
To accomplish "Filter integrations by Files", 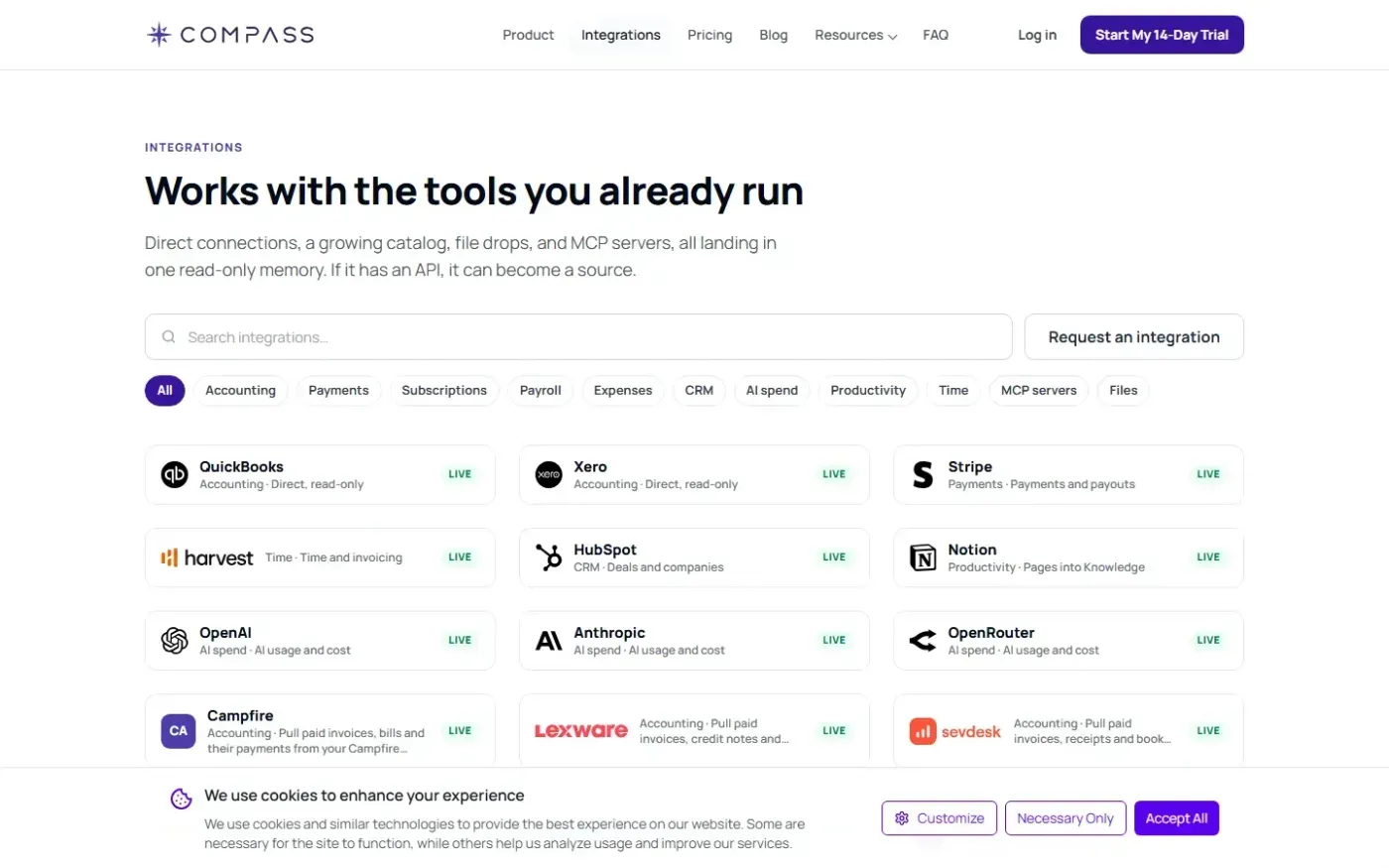I will [x=1123, y=391].
